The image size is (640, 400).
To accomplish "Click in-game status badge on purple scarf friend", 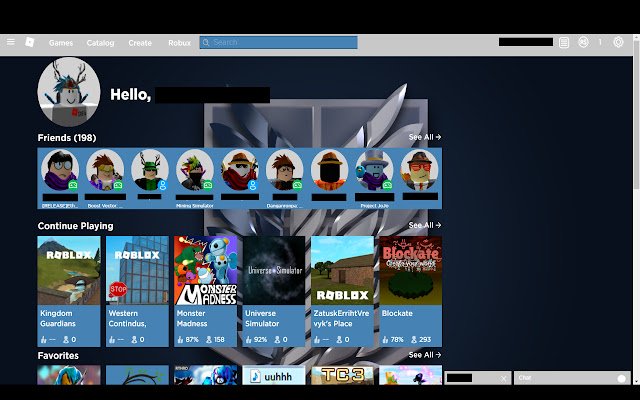I will [x=73, y=185].
